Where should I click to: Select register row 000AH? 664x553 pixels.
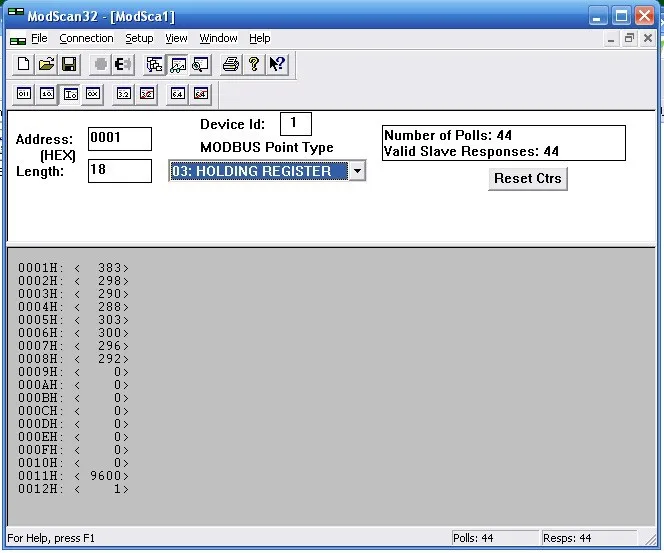(73, 385)
